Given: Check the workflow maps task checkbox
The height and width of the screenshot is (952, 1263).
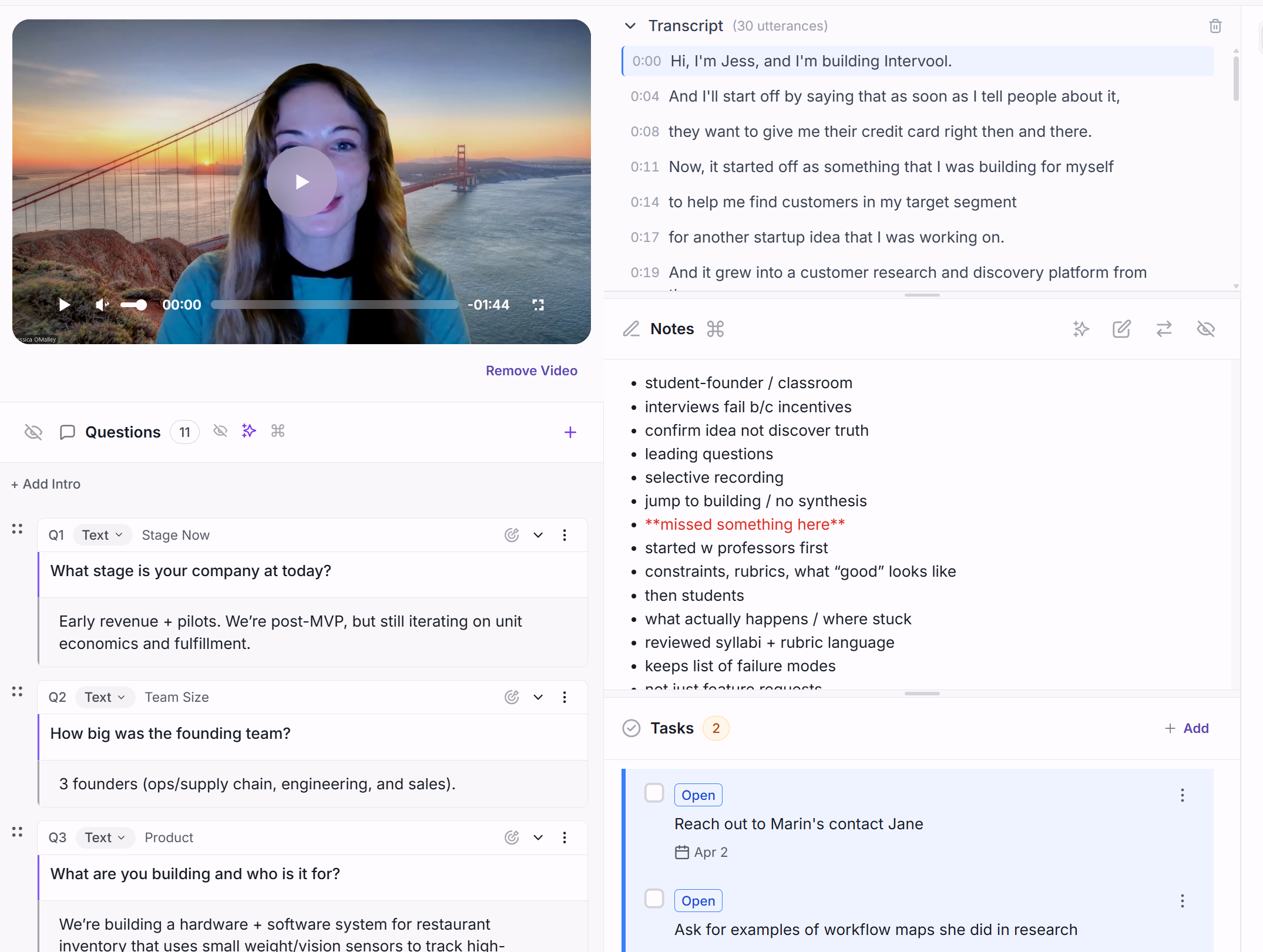Looking at the screenshot, I should [x=654, y=899].
